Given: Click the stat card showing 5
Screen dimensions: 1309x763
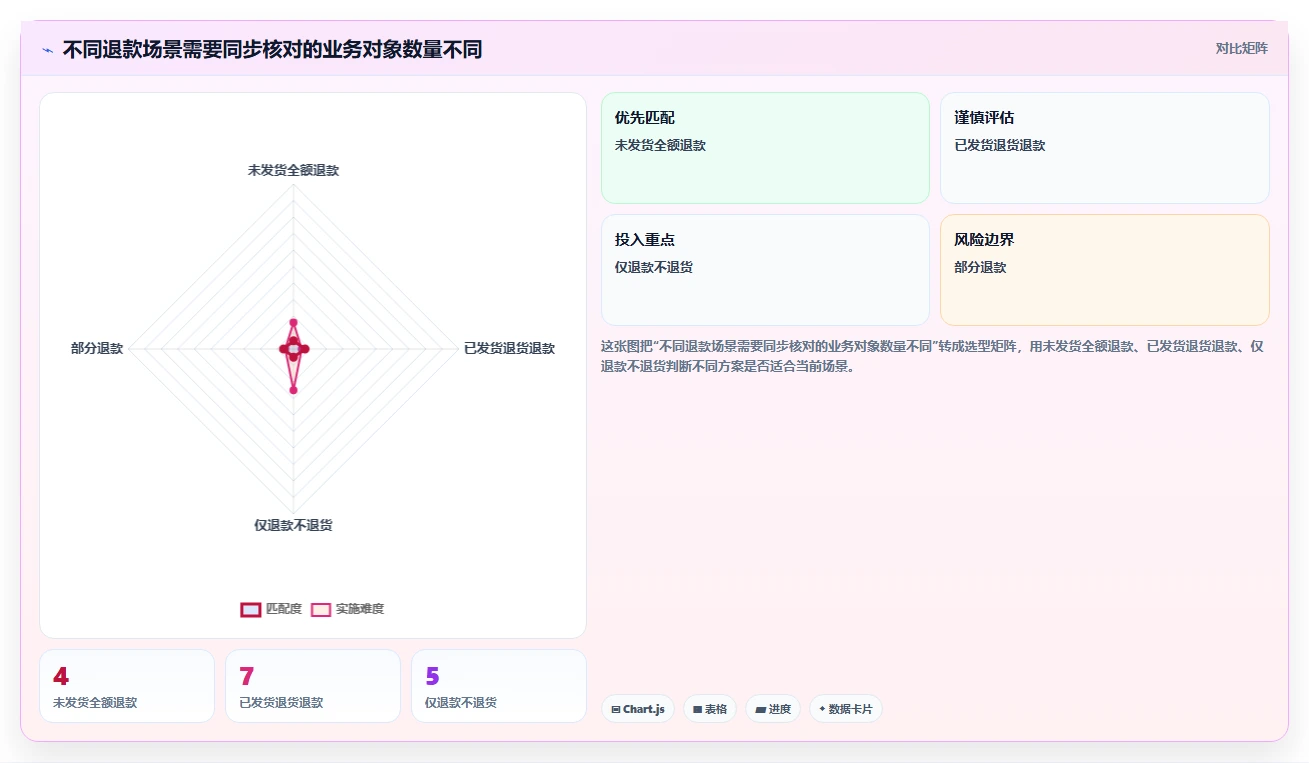Looking at the screenshot, I should click(x=499, y=686).
